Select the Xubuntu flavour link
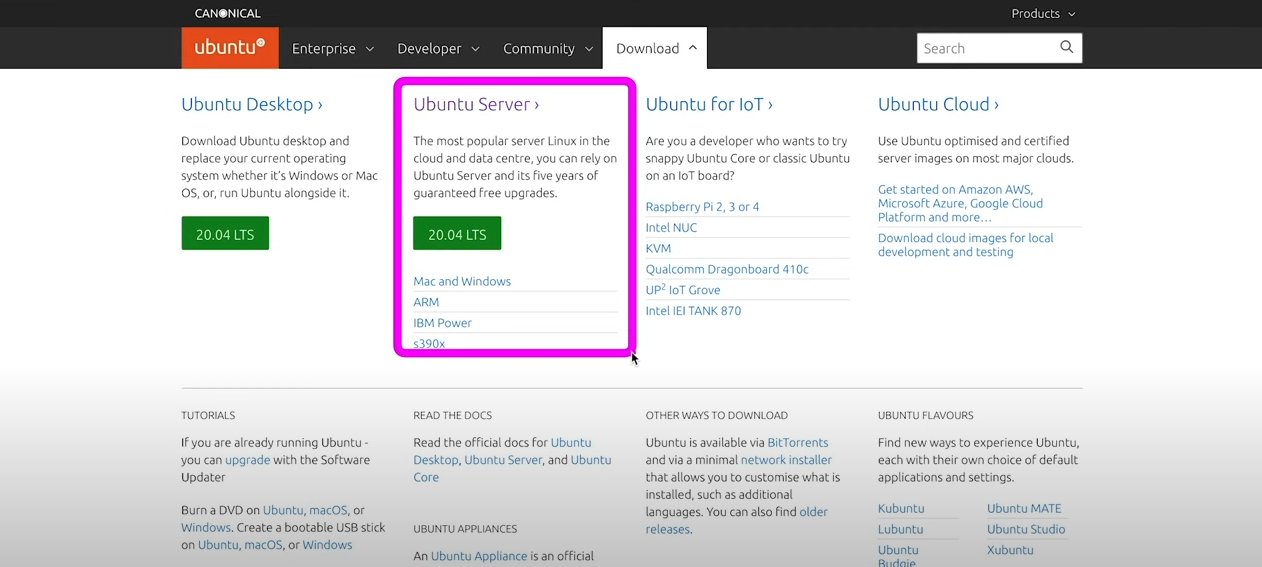Viewport: 1262px width, 567px height. tap(1010, 550)
